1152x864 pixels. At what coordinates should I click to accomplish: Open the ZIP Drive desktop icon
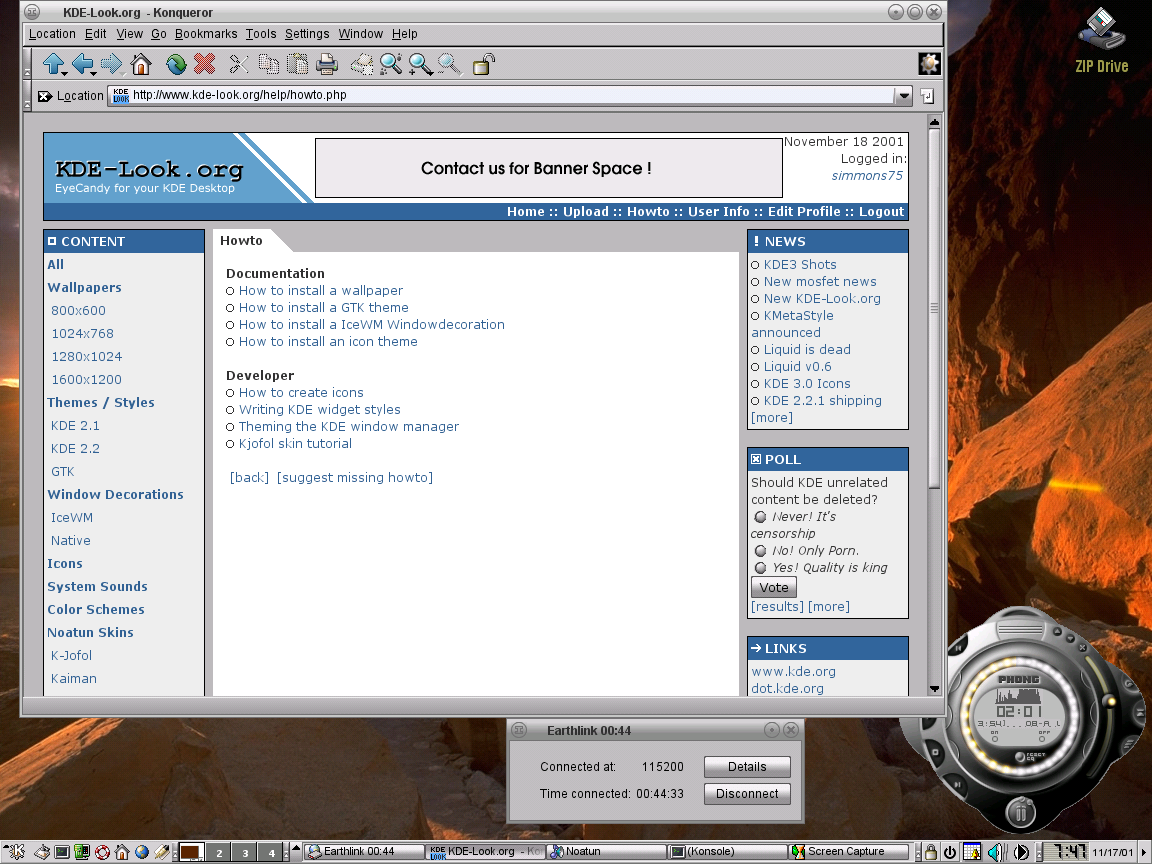[1101, 40]
